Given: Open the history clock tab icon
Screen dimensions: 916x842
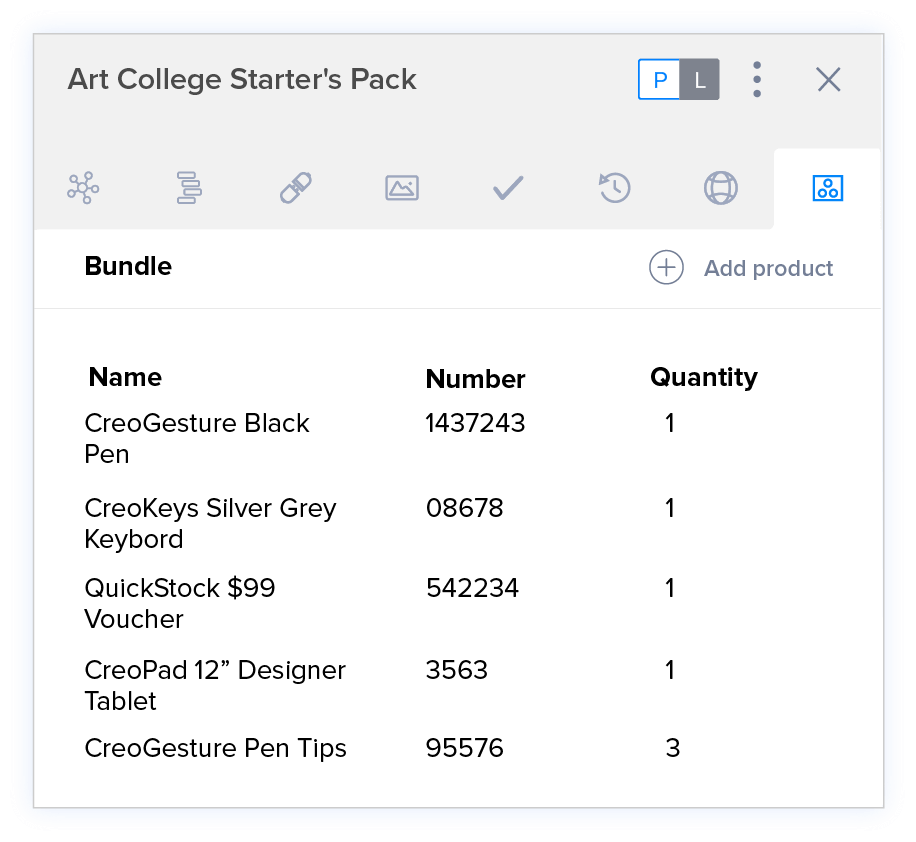Looking at the screenshot, I should 614,187.
